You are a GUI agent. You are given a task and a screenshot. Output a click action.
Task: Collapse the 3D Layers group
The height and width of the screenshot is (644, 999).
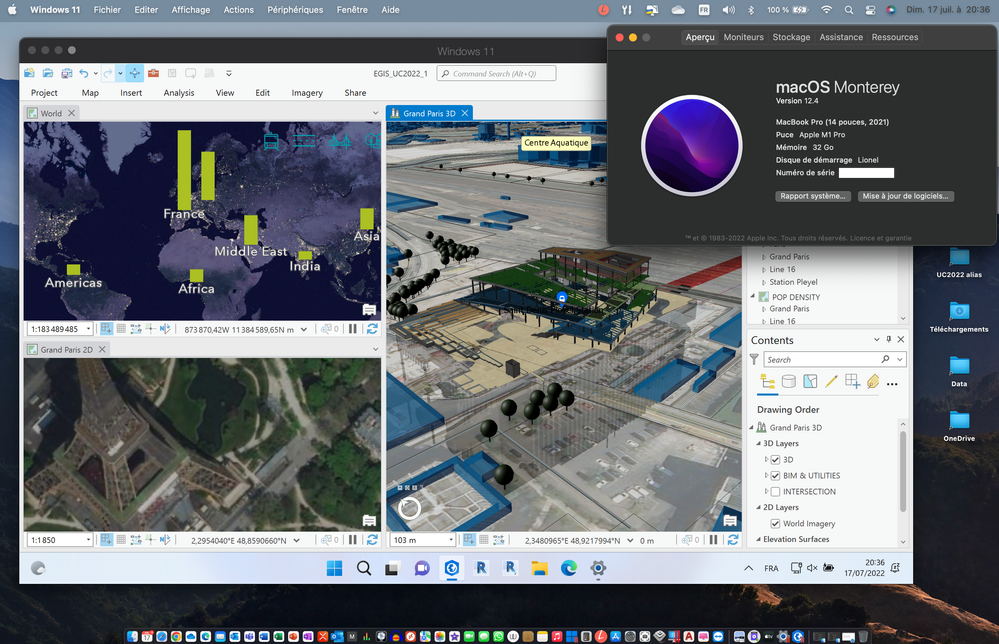click(760, 443)
